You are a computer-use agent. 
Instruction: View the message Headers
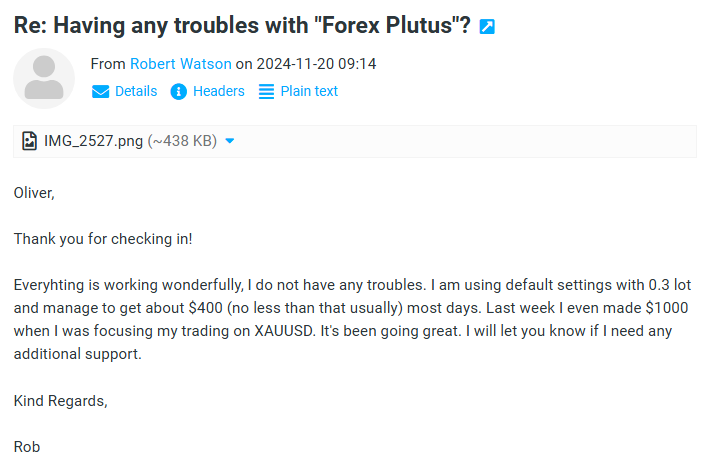(219, 91)
